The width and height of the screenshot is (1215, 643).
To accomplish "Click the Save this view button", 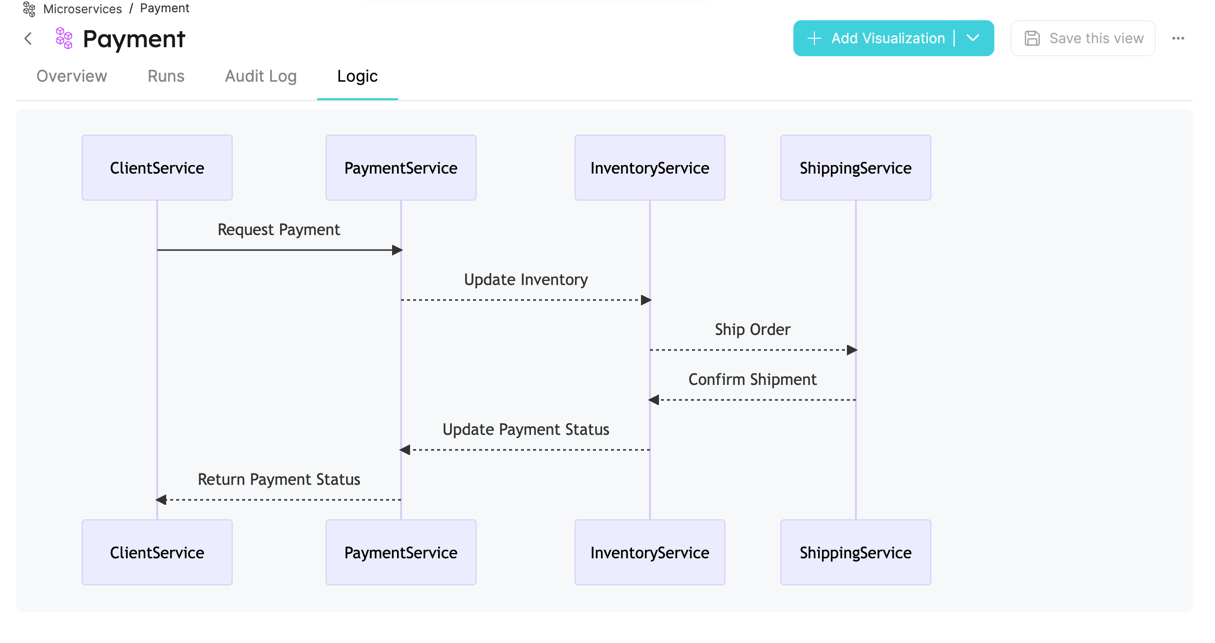I will [x=1083, y=38].
